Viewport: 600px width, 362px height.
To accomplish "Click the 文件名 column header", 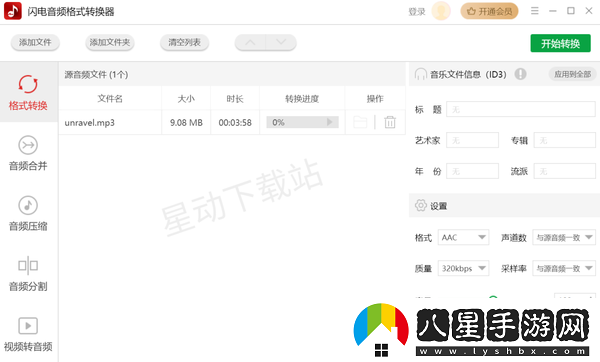I will [x=110, y=99].
